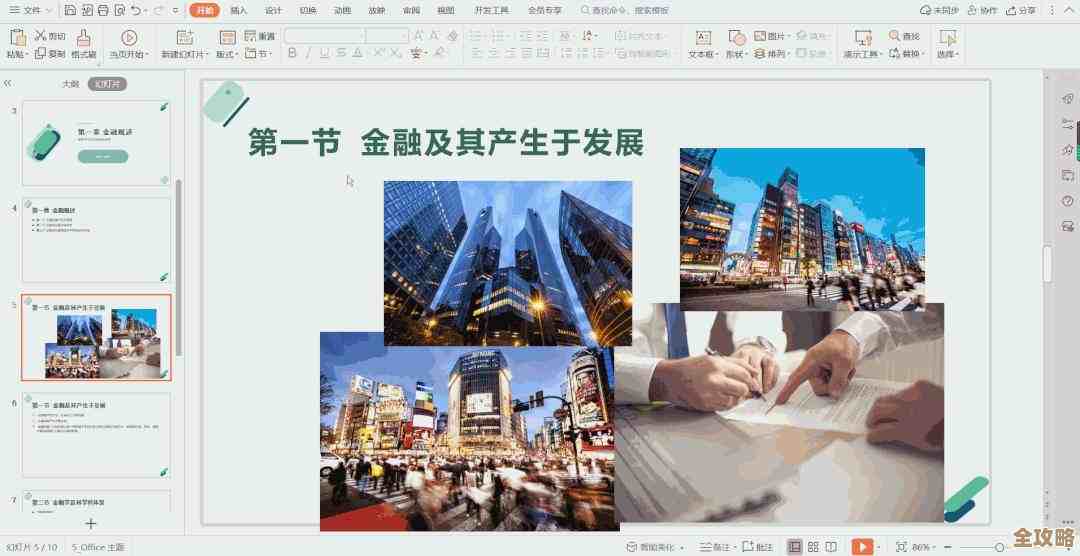Insert a Text Box (文本框)

coord(703,37)
